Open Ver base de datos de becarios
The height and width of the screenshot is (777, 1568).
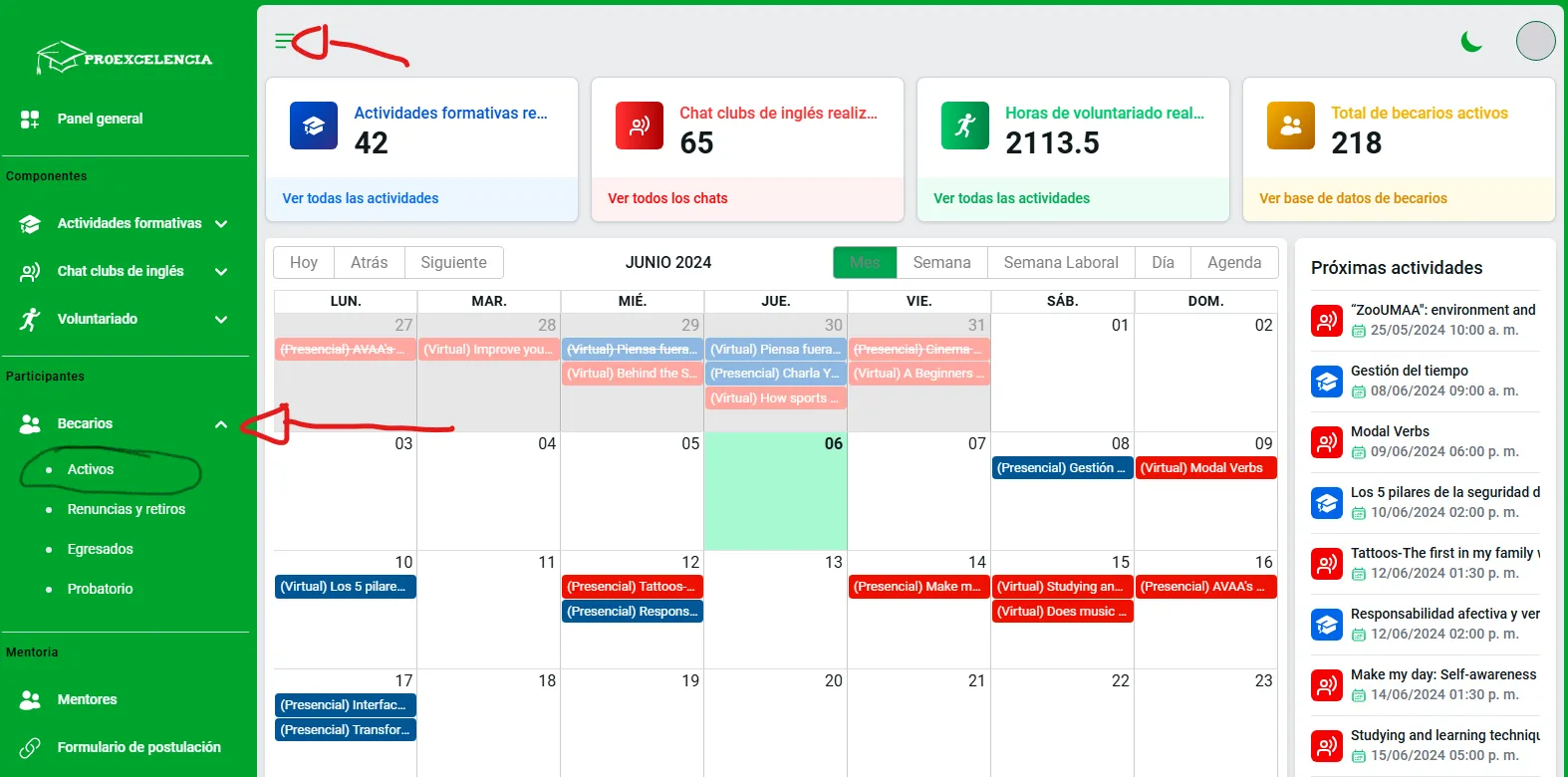point(1353,198)
